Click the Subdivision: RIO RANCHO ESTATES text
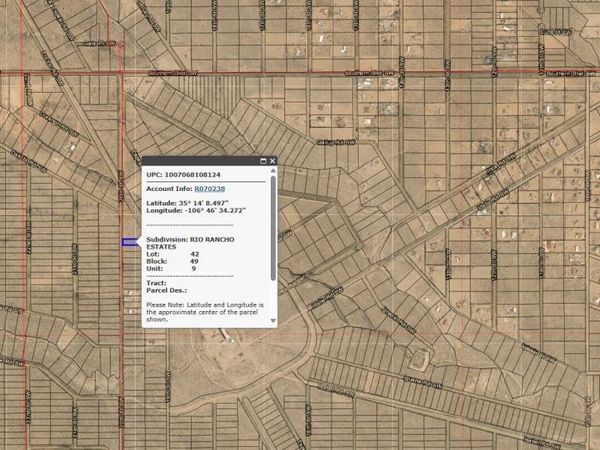This screenshot has height=450, width=600. click(x=190, y=243)
